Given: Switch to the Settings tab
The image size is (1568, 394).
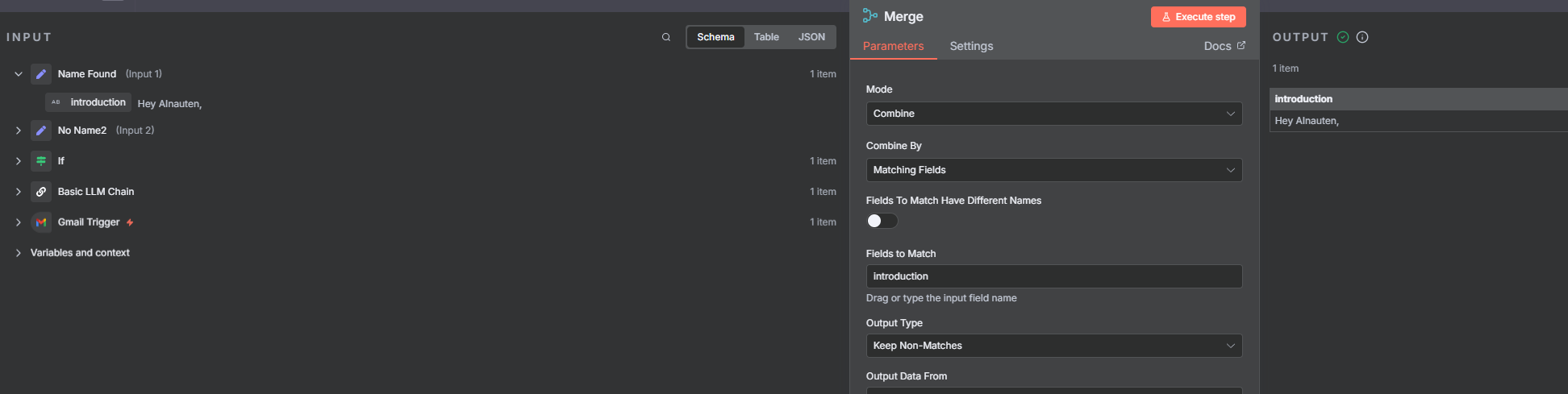Looking at the screenshot, I should click(x=971, y=46).
